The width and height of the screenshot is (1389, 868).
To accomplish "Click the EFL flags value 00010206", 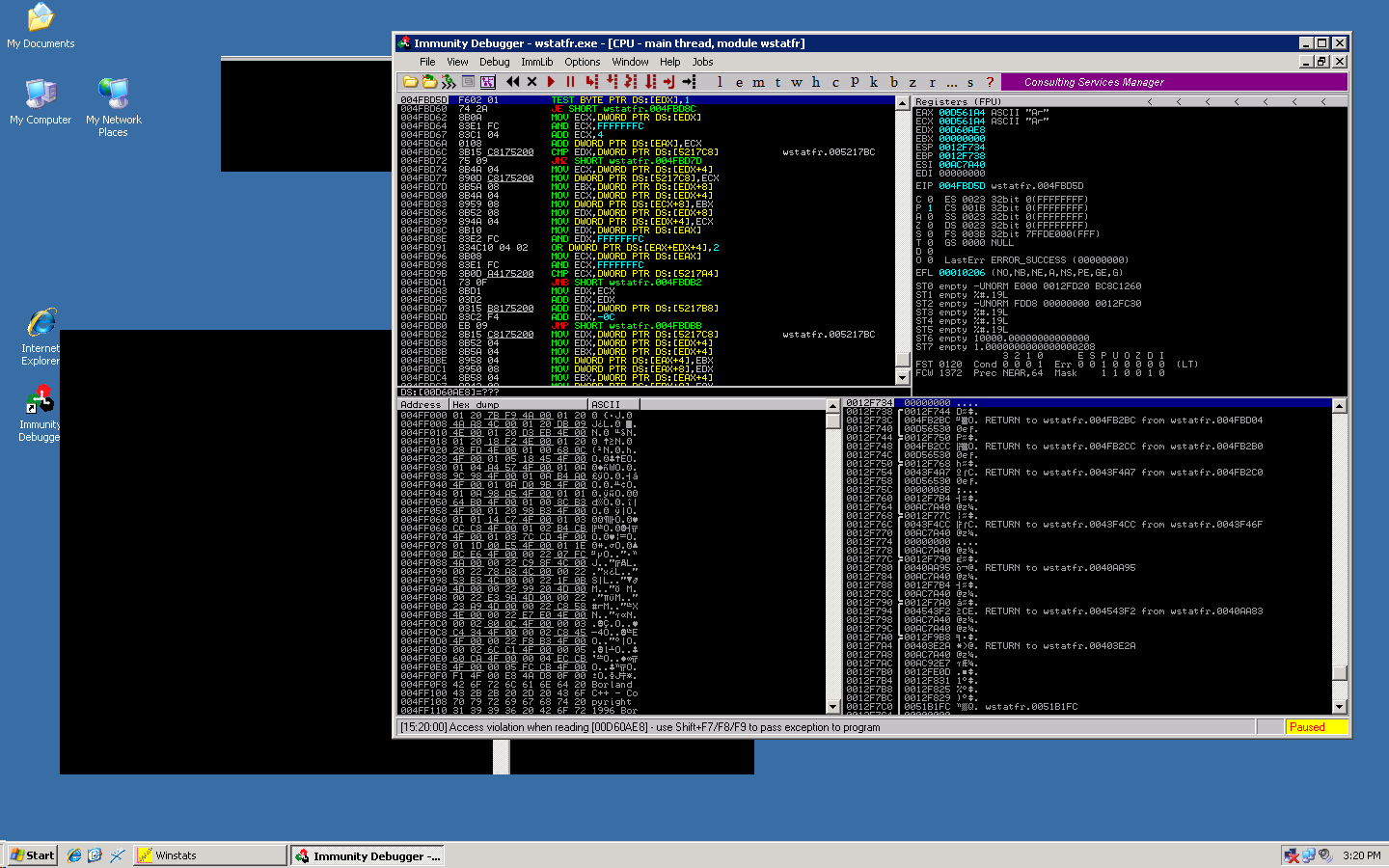I will tap(962, 273).
